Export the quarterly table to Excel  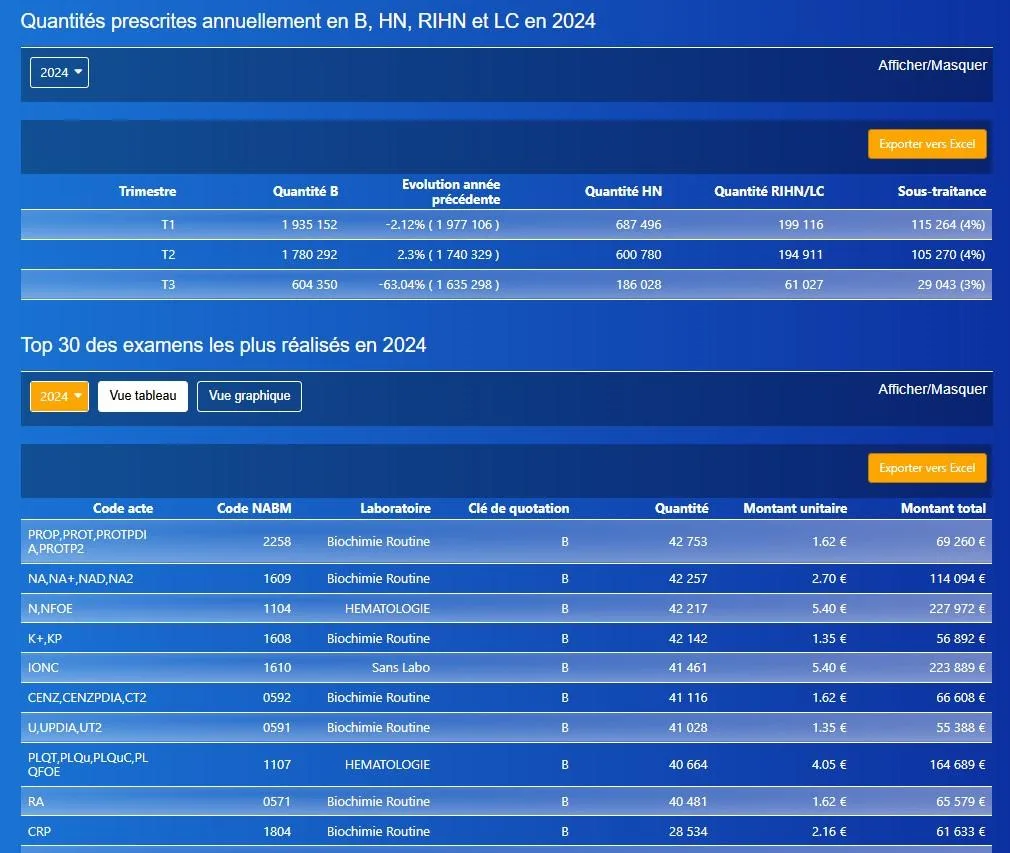(927, 144)
